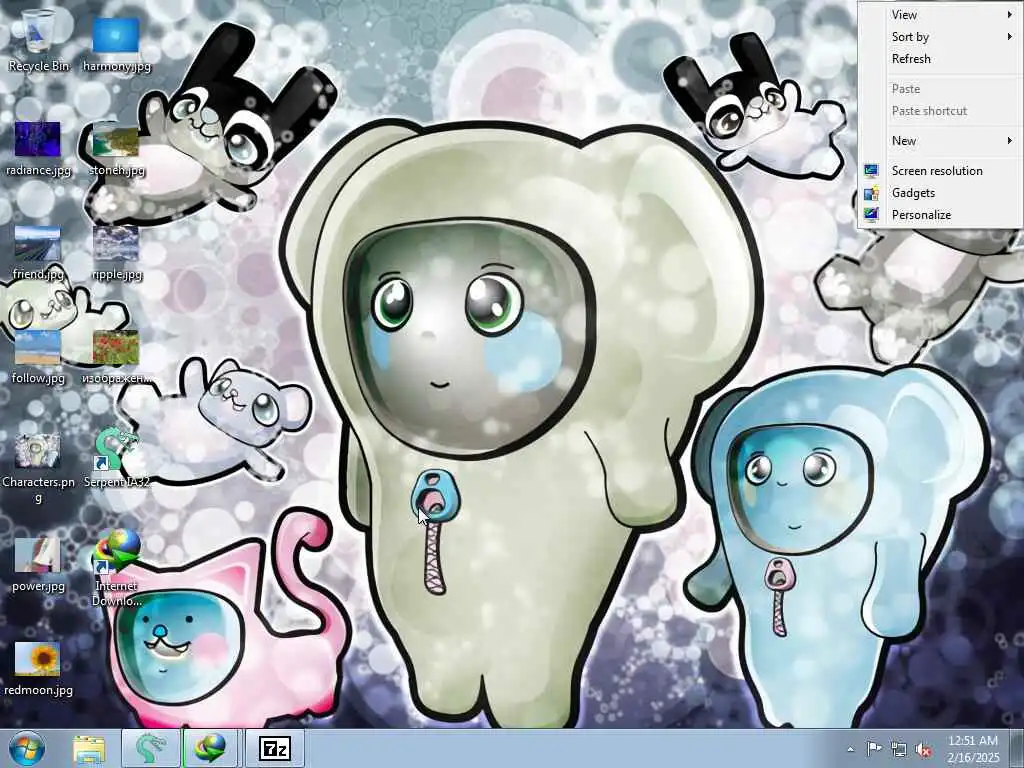Click the Screen resolution monitor icon
This screenshot has height=768, width=1024.
[x=871, y=171]
